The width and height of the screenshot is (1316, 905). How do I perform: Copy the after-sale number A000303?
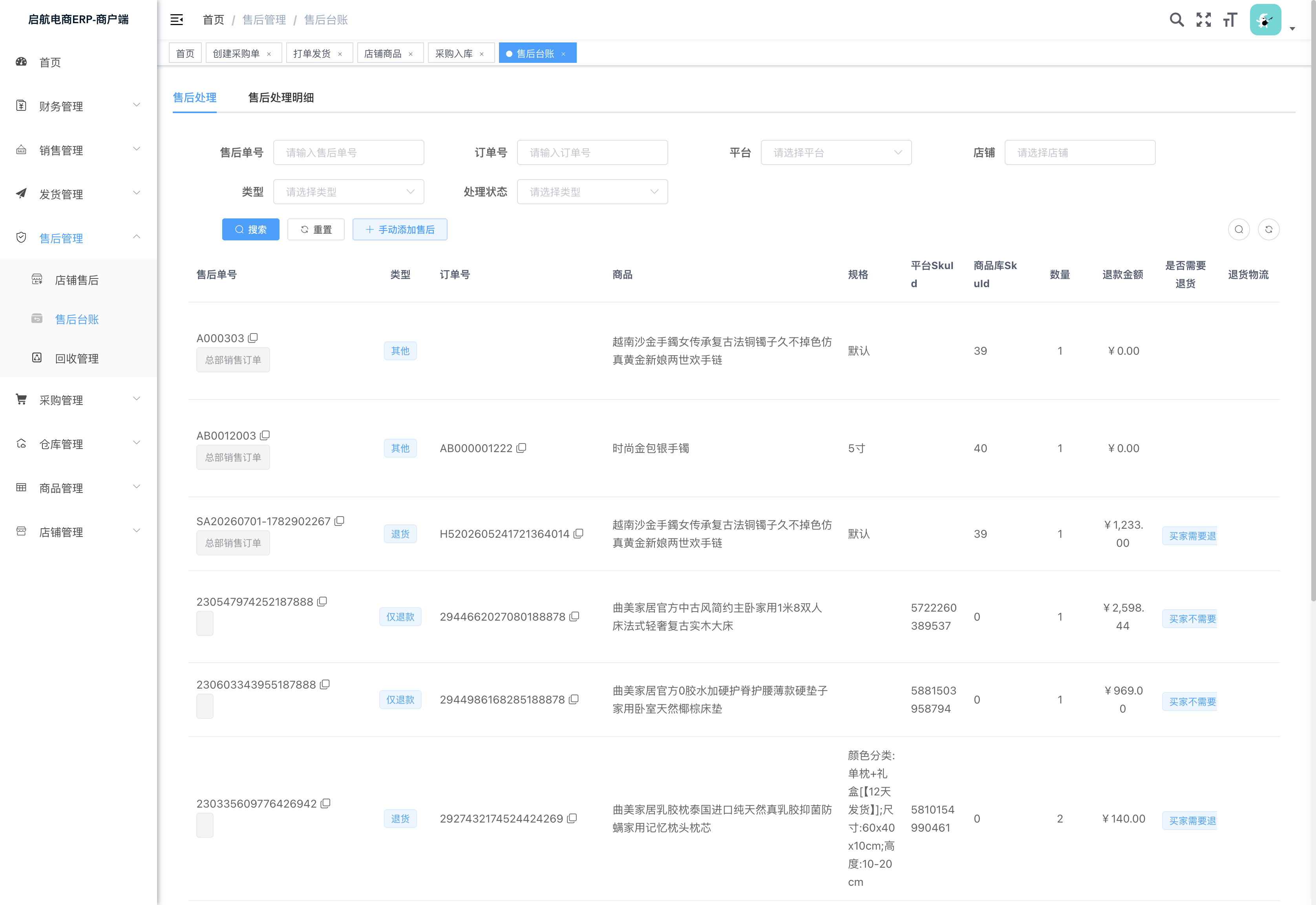point(253,338)
